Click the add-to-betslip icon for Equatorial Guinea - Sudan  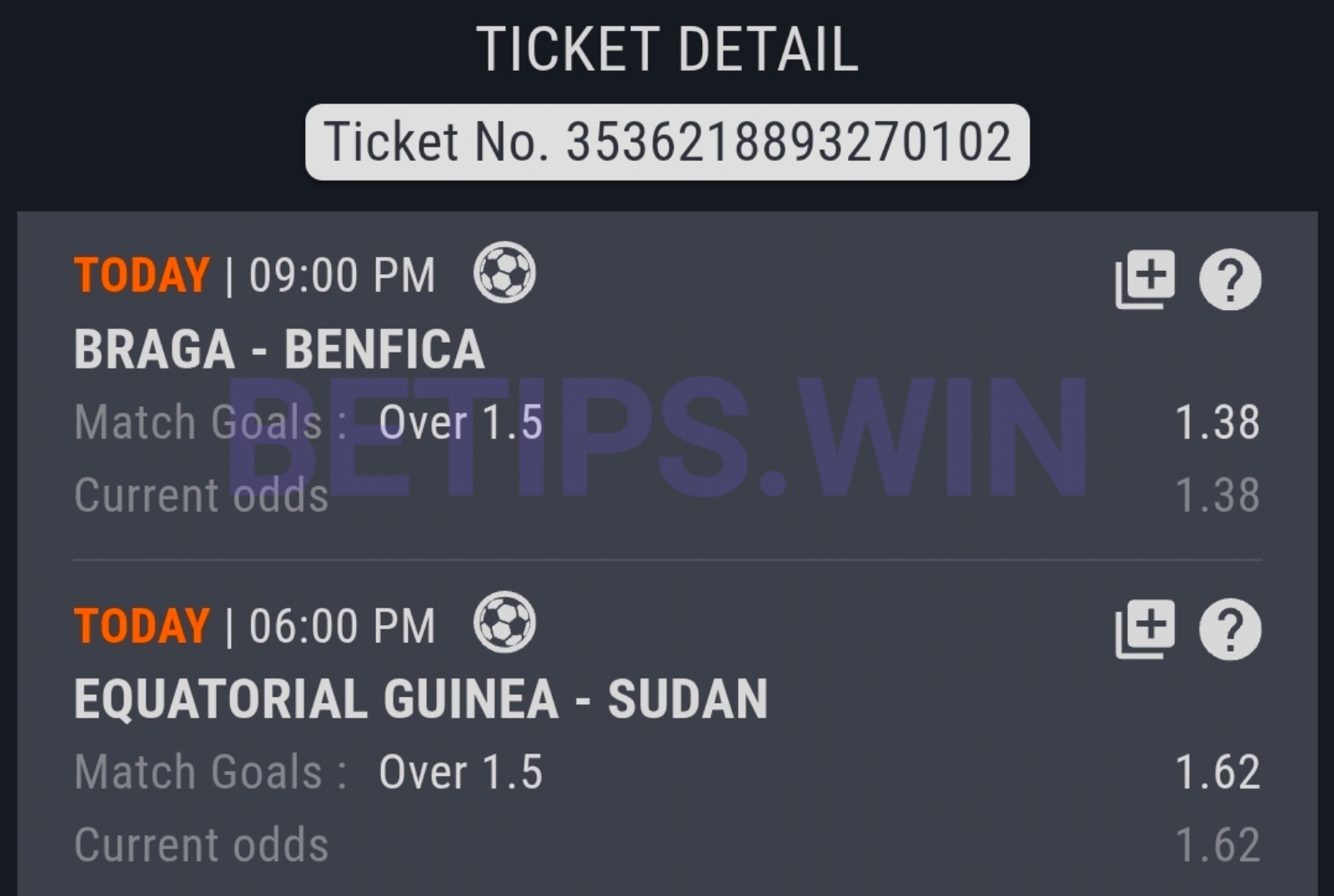[x=1145, y=628]
